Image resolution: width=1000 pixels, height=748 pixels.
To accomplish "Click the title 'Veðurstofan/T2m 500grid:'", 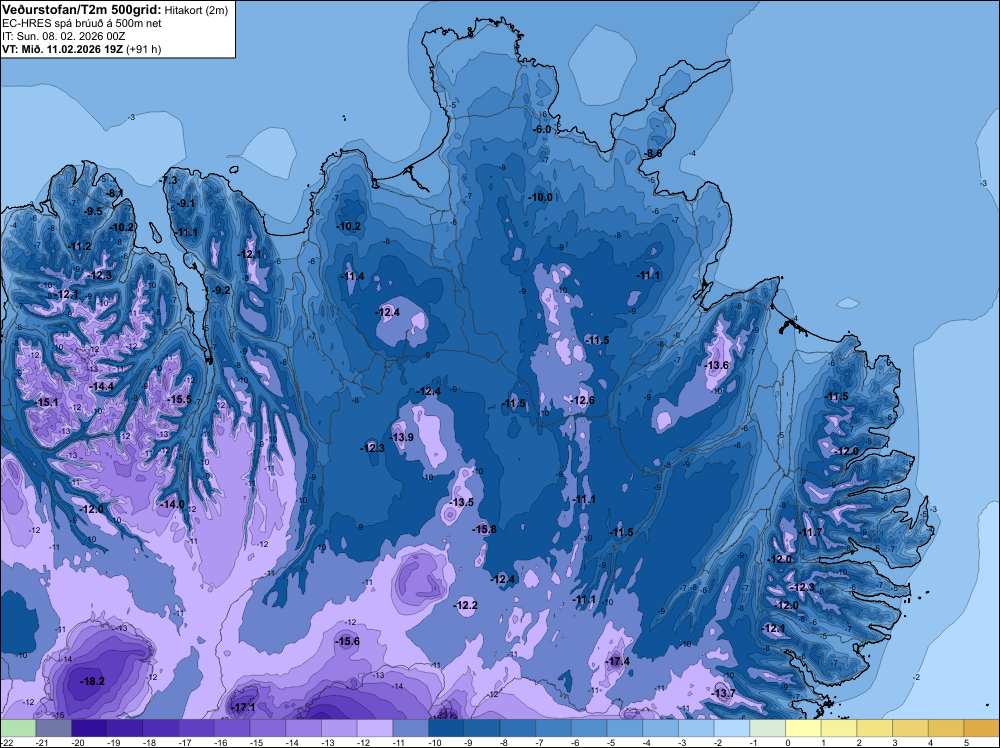I will click(82, 10).
